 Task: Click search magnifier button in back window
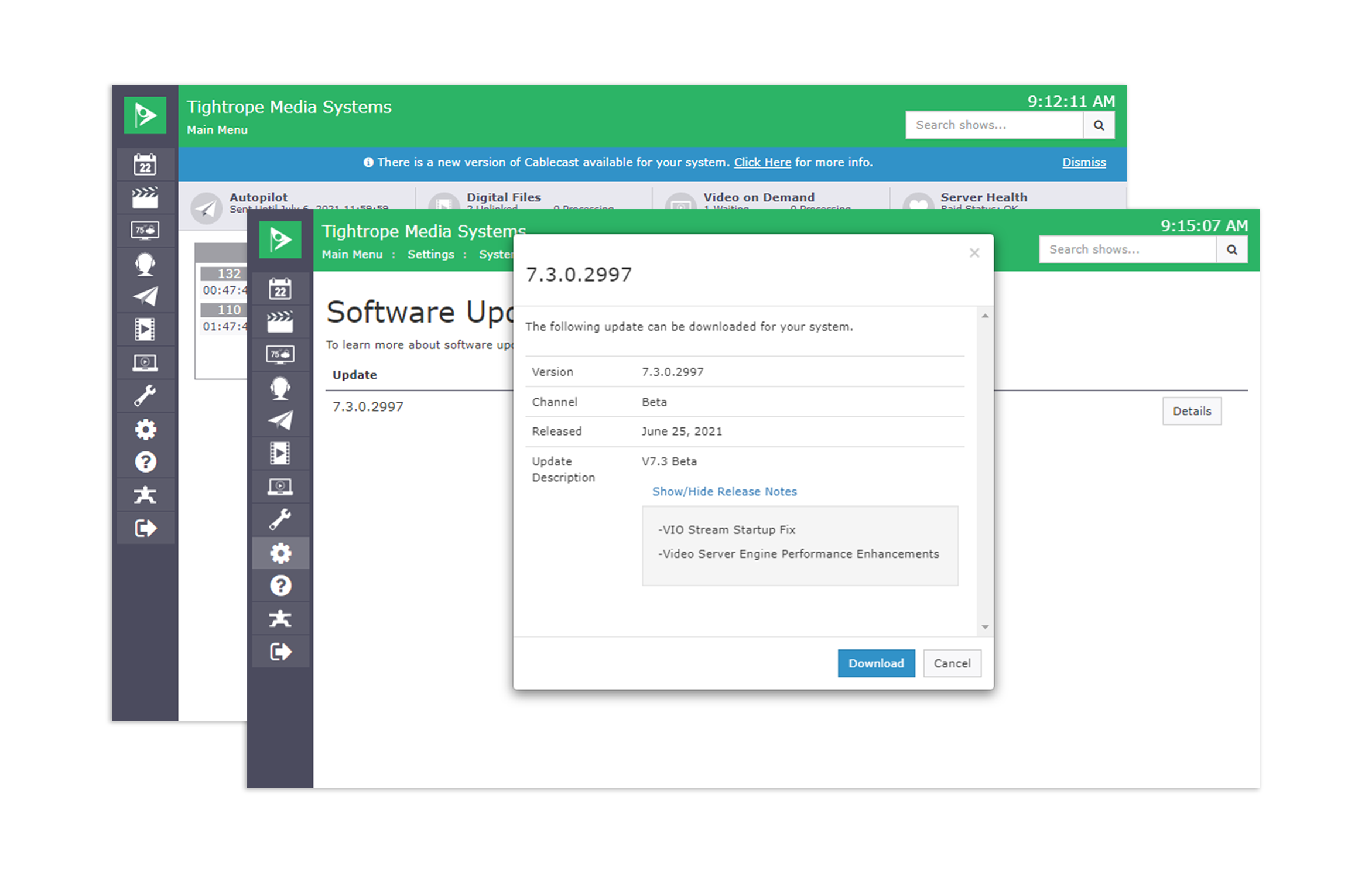point(1099,125)
